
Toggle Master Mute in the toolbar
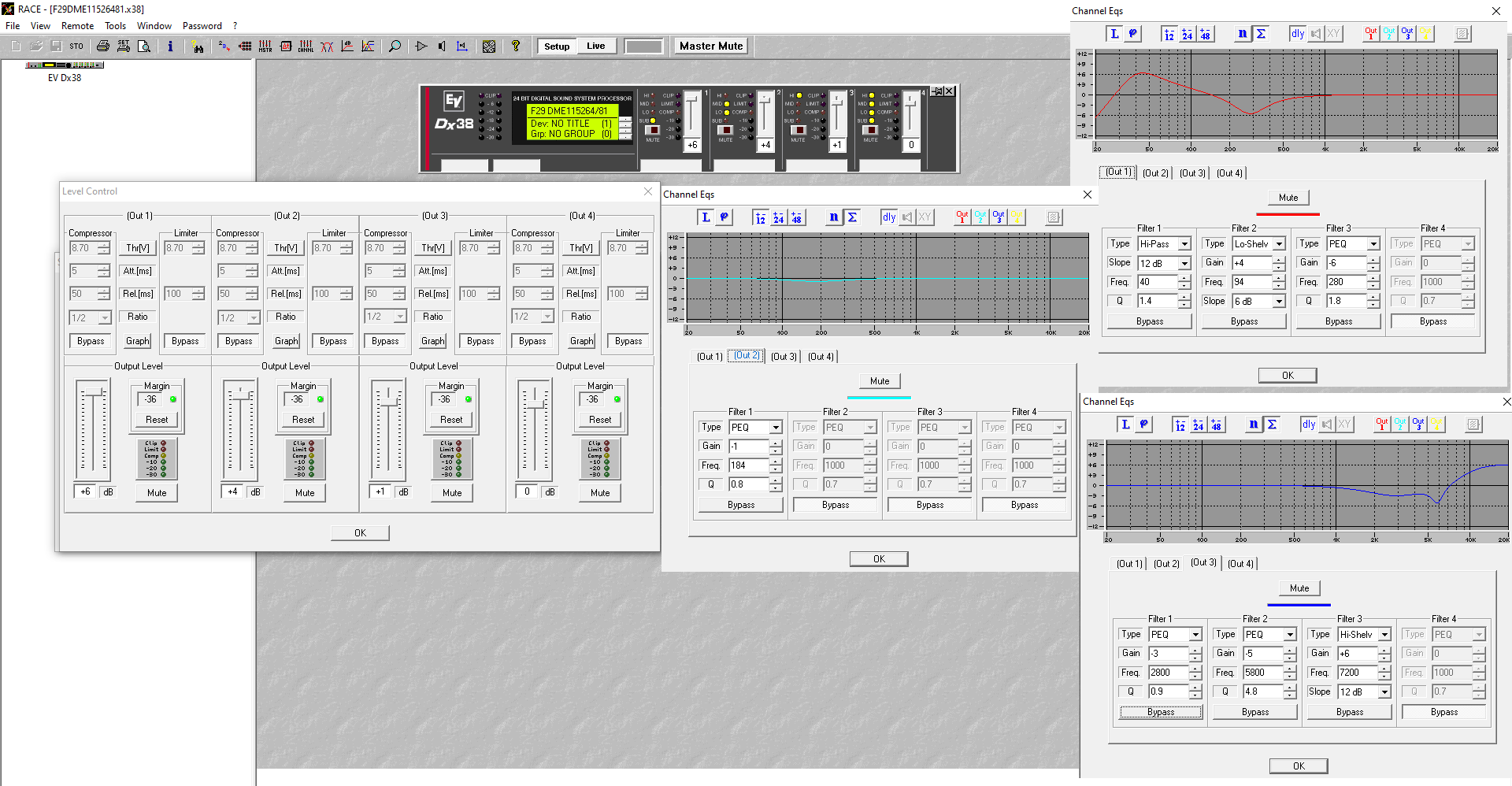(x=711, y=46)
